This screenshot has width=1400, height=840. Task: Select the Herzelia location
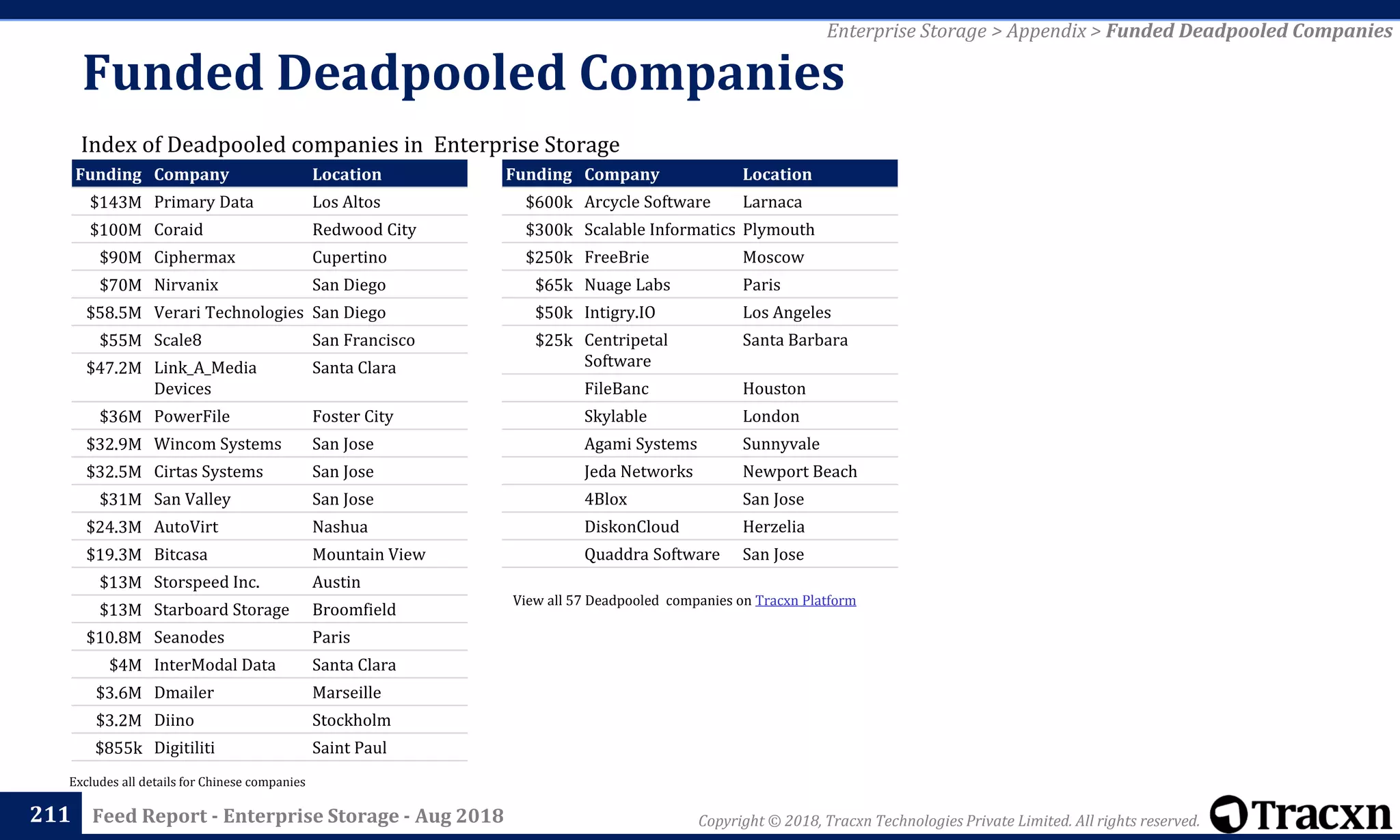tap(774, 527)
